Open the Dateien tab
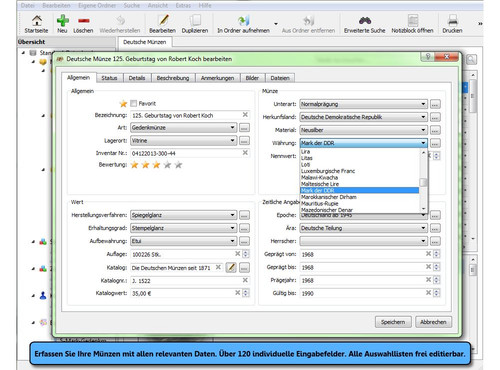The height and width of the screenshot is (370, 500). pyautogui.click(x=280, y=78)
